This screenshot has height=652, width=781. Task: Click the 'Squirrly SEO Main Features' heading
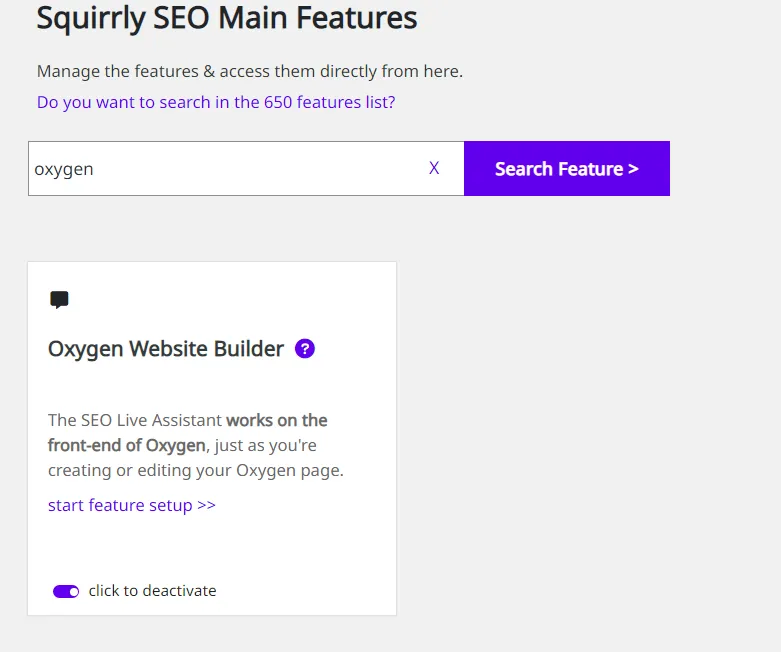click(x=227, y=18)
